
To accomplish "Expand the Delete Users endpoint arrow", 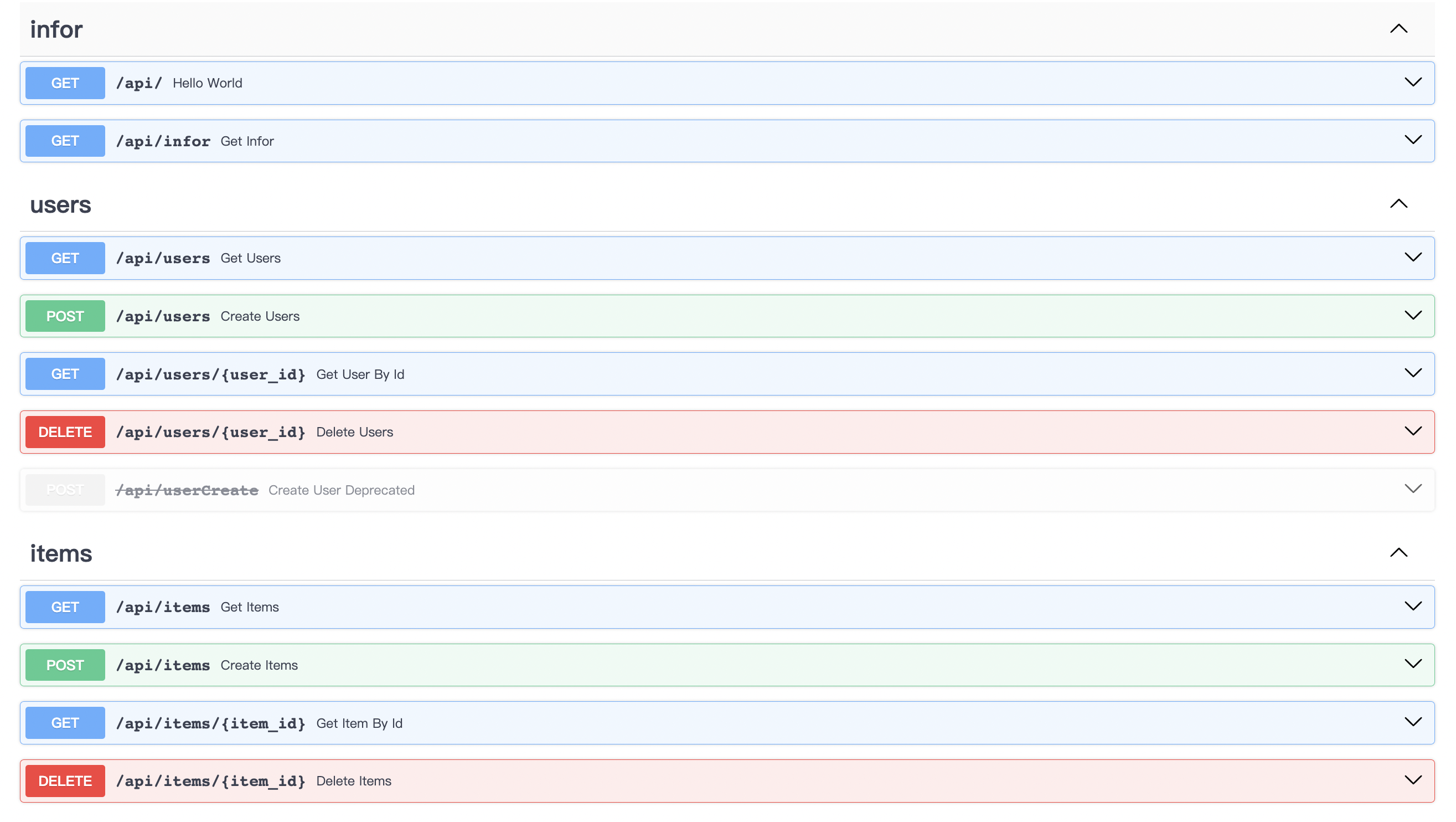I will click(1412, 431).
